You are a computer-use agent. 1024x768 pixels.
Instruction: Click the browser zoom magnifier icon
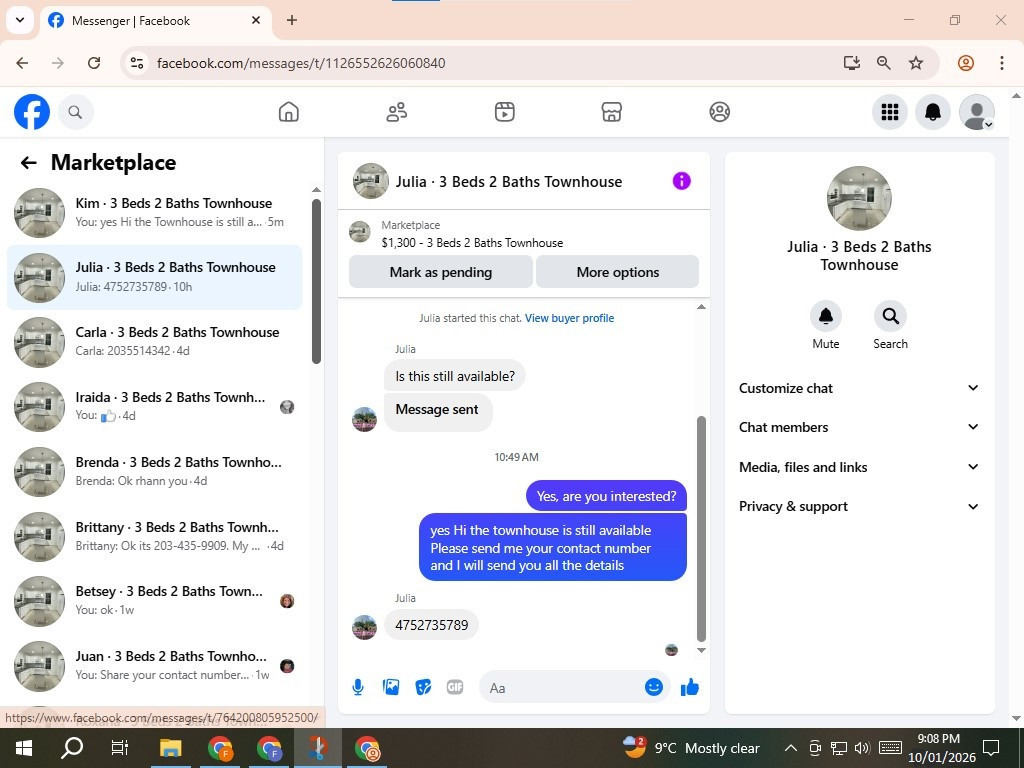[x=884, y=63]
